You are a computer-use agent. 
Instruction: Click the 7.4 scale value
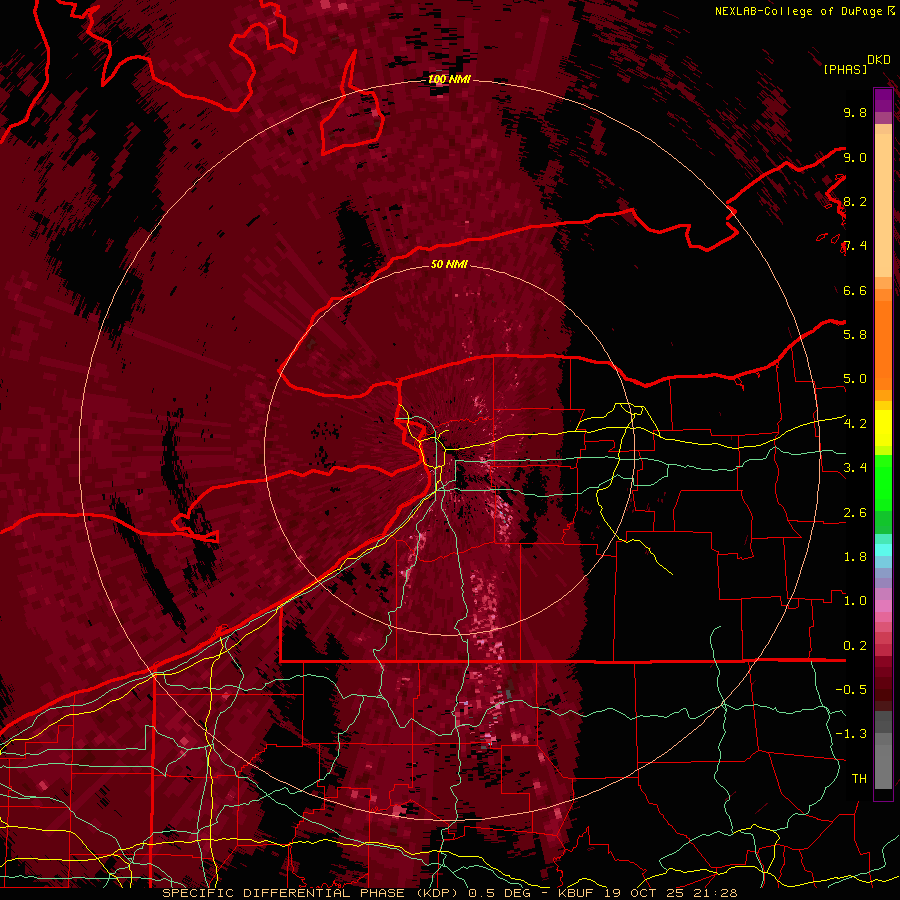click(x=855, y=246)
